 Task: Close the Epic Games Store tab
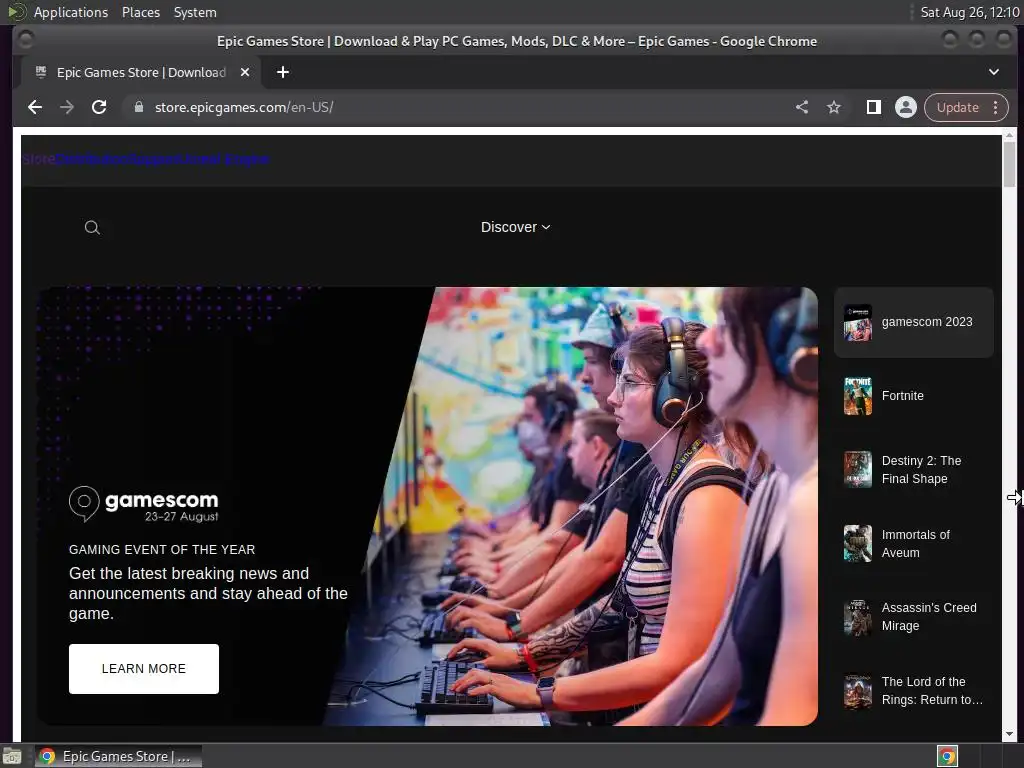click(x=245, y=72)
